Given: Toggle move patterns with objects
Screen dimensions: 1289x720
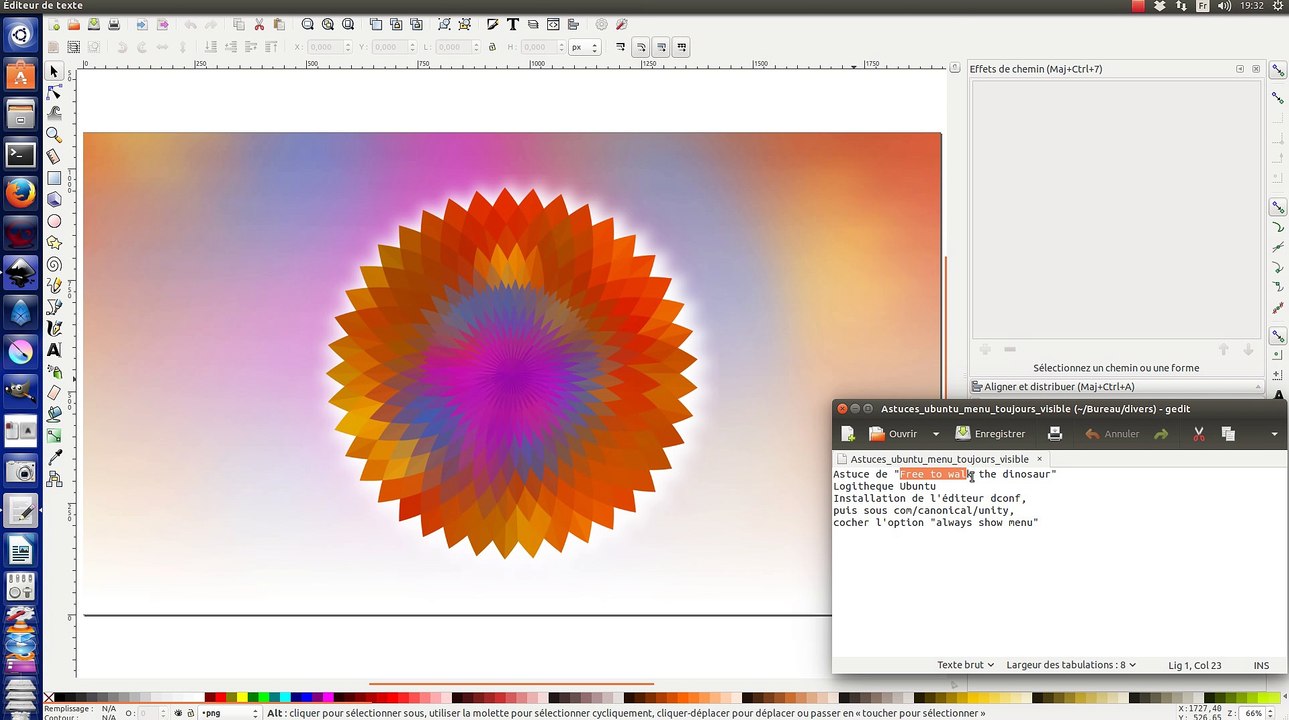Looking at the screenshot, I should pyautogui.click(x=681, y=47).
